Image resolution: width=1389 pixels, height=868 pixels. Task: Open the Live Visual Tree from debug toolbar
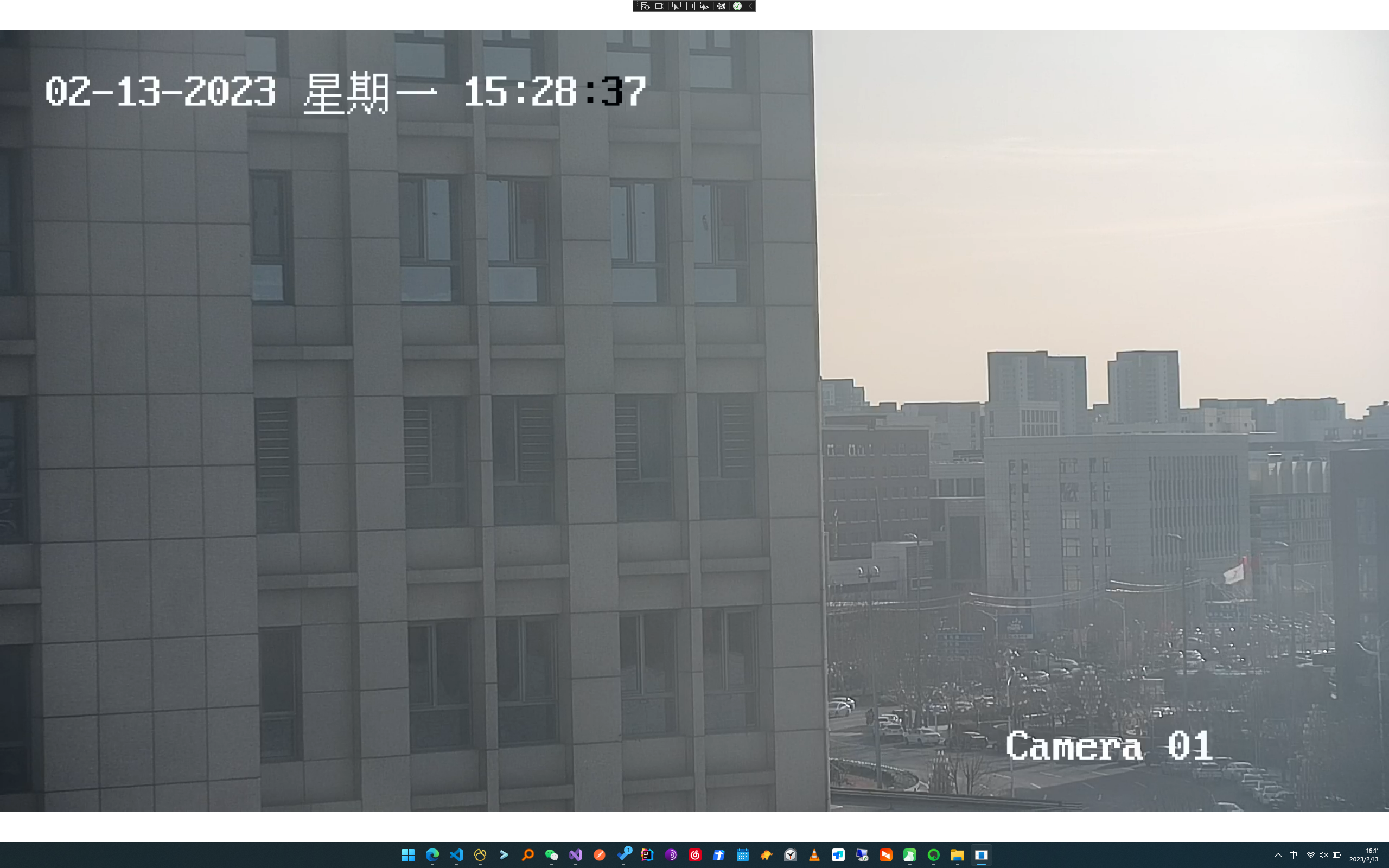645,6
